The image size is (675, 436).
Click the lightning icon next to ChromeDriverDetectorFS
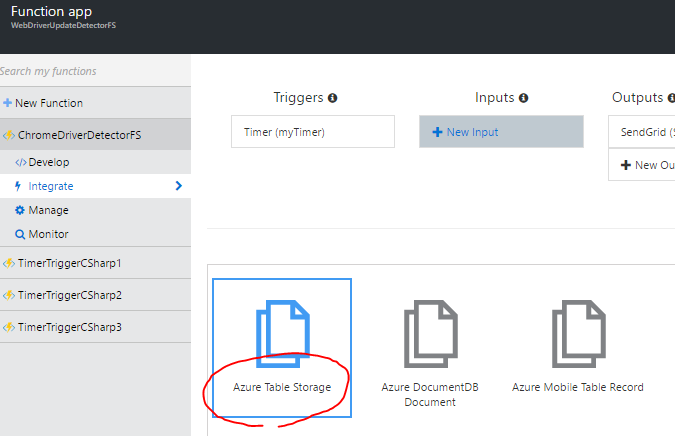tap(9, 135)
